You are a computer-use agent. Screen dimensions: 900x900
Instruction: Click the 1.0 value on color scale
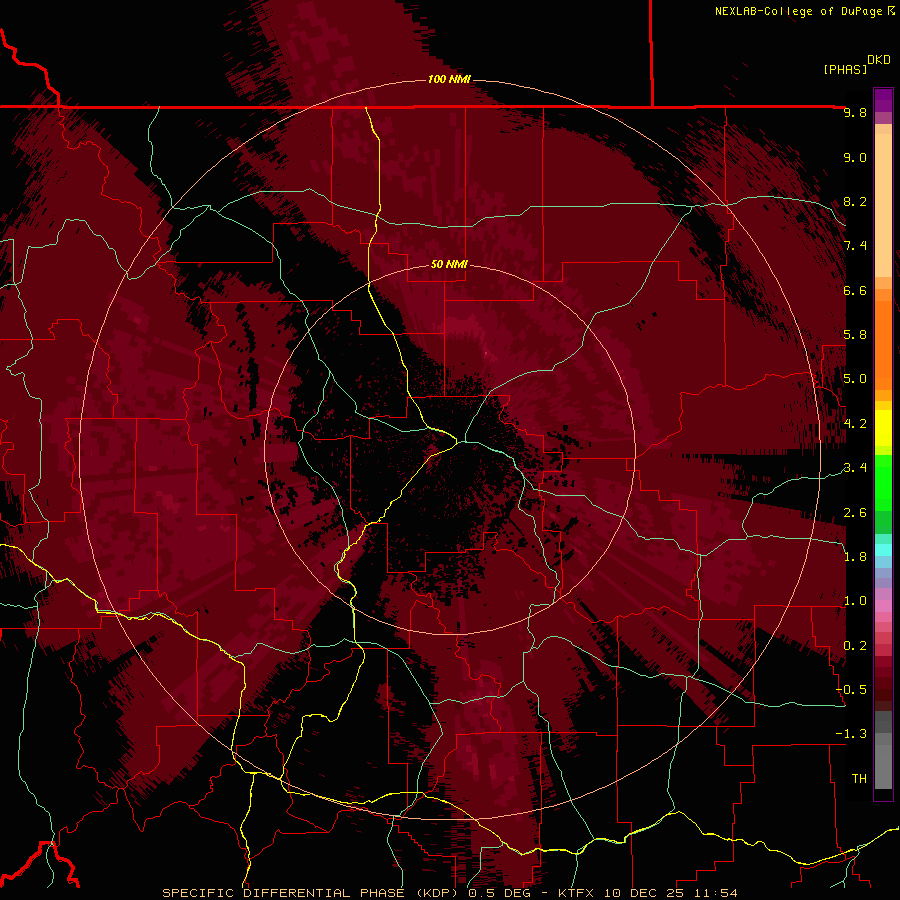[855, 601]
